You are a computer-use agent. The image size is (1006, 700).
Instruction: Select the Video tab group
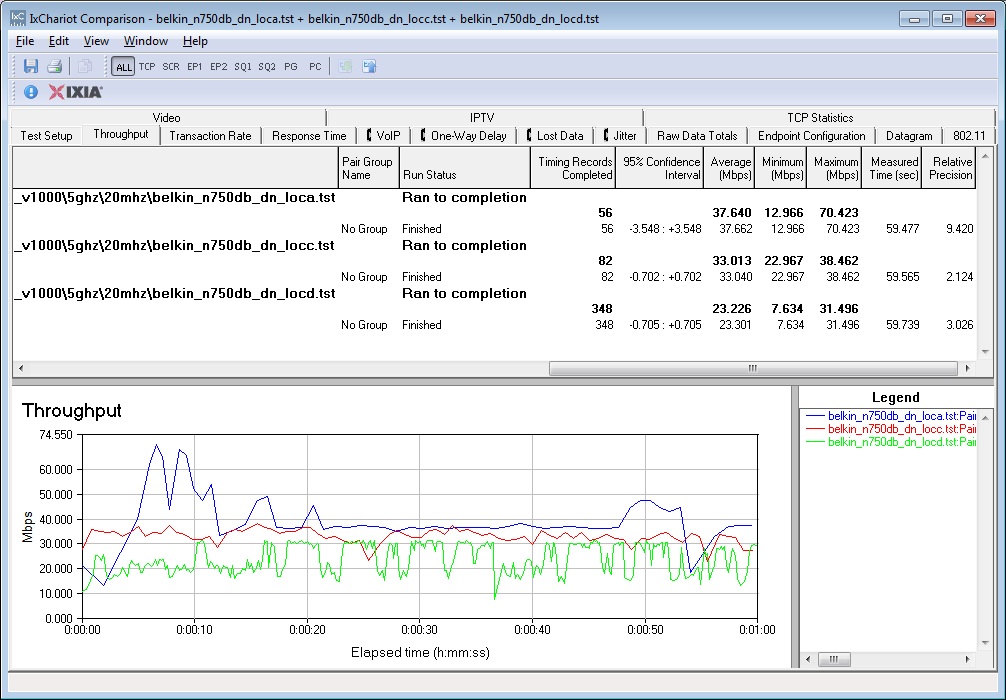click(167, 117)
